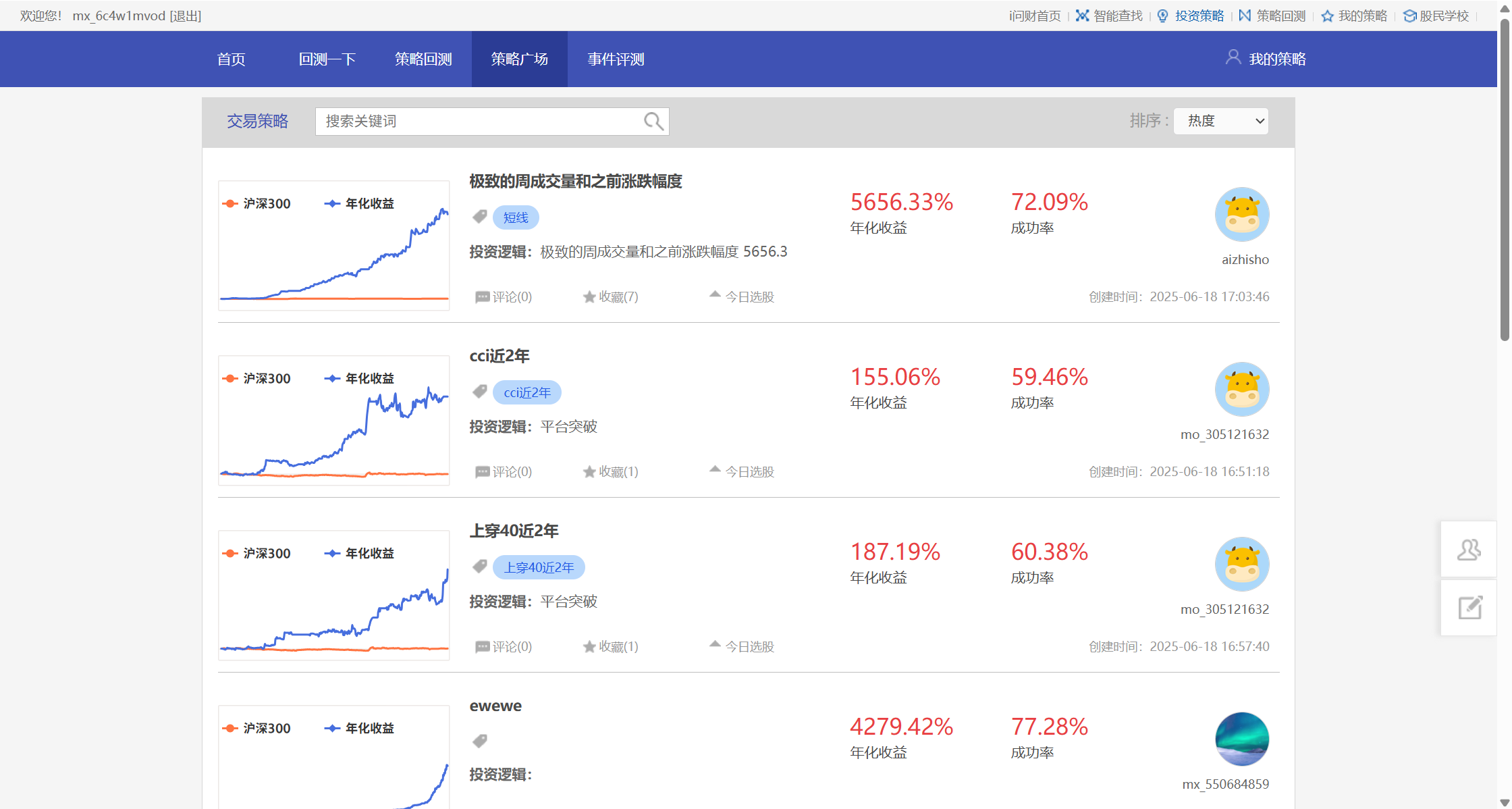This screenshot has width=1512, height=809.
Task: Open the 事件评测 navigation tab
Action: click(616, 59)
